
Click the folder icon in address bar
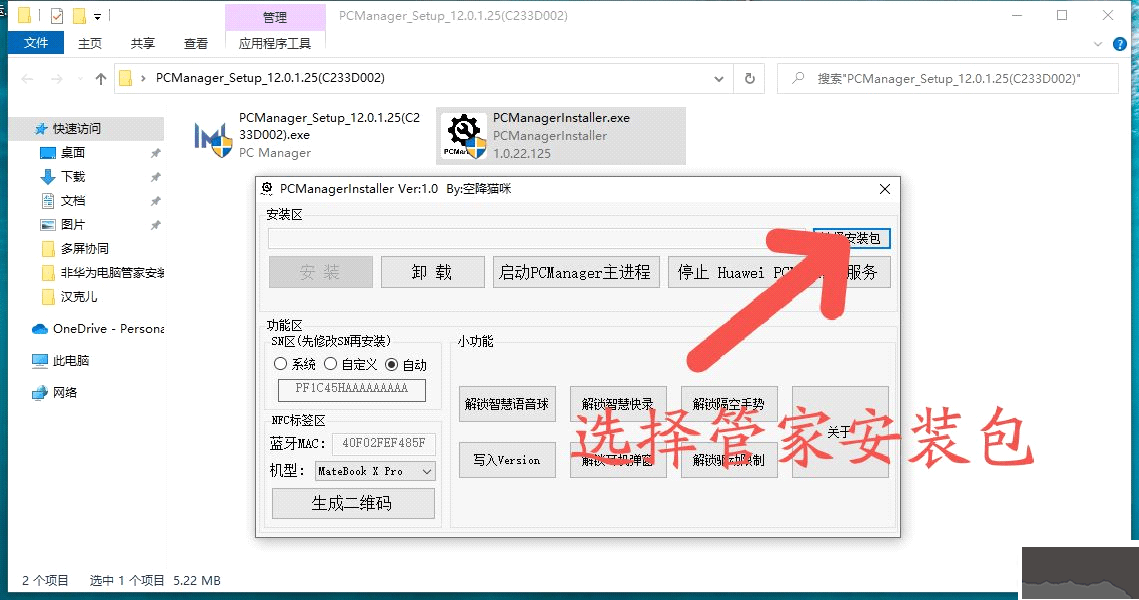click(x=126, y=78)
